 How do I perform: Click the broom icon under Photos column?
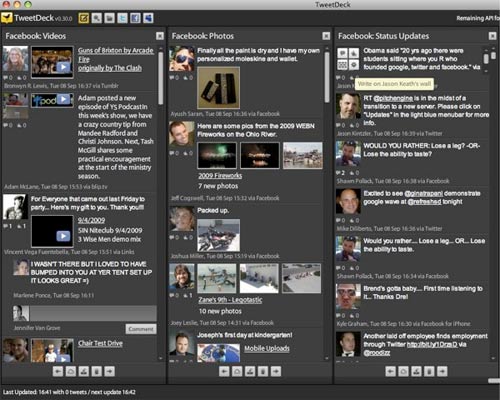pyautogui.click(x=250, y=371)
